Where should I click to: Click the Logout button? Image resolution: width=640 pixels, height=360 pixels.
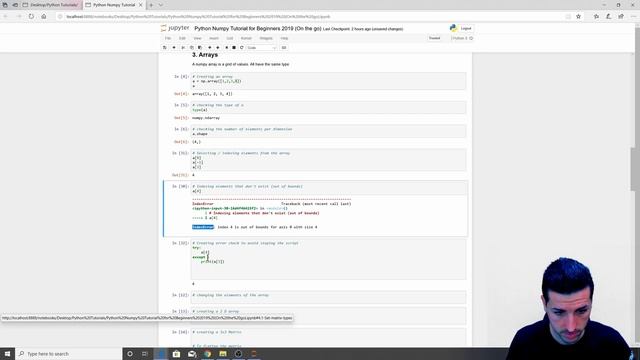pyautogui.click(x=466, y=28)
